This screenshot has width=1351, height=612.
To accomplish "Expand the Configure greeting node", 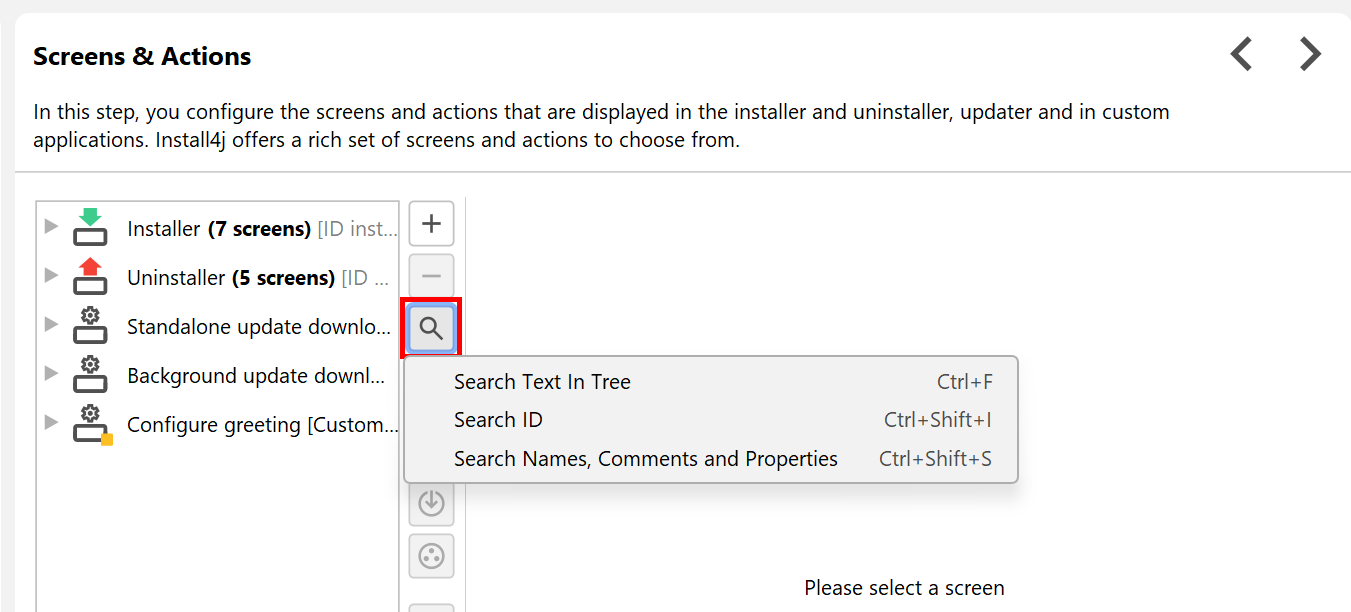I will point(51,423).
